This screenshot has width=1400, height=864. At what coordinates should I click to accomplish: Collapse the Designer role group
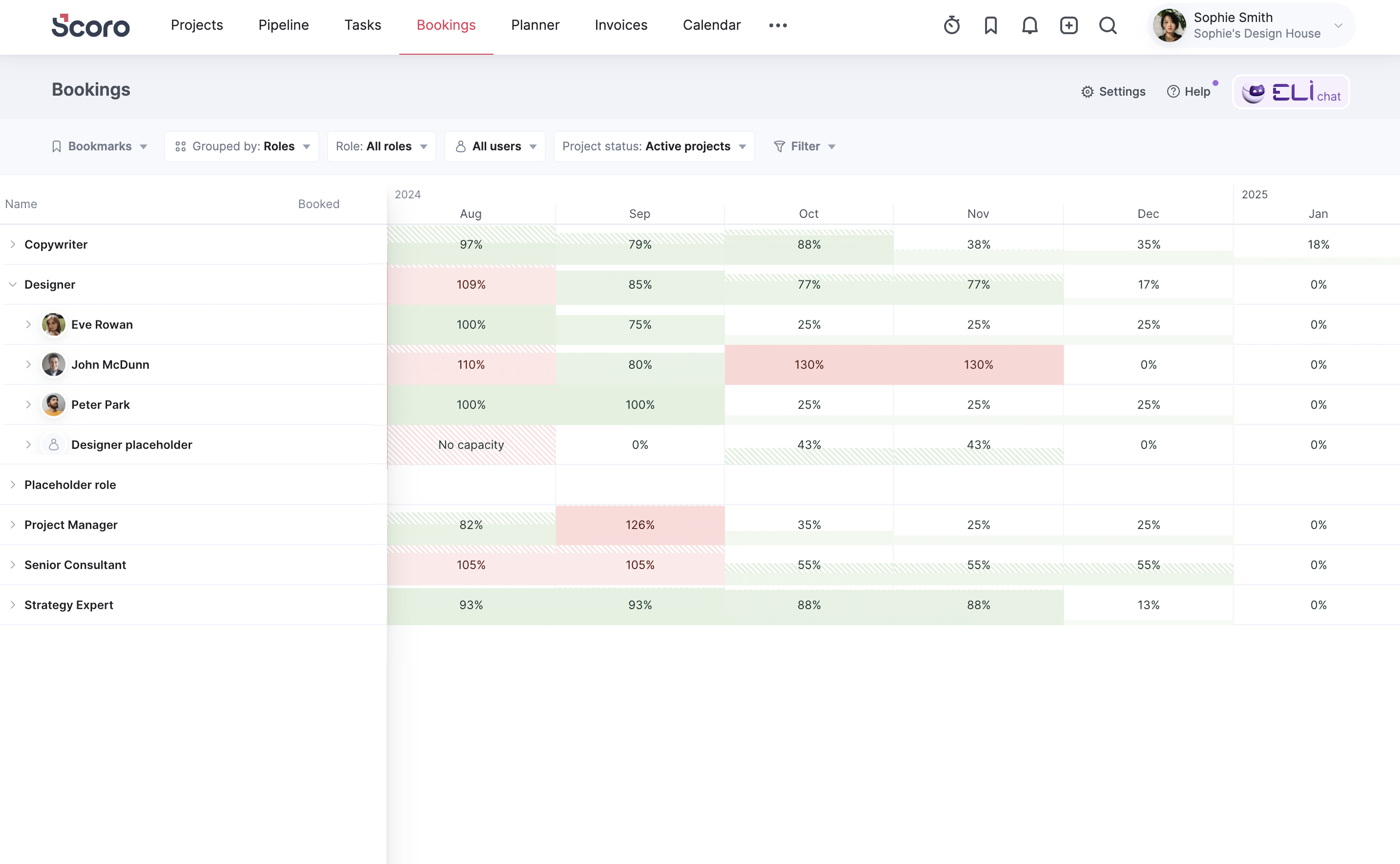coord(13,285)
